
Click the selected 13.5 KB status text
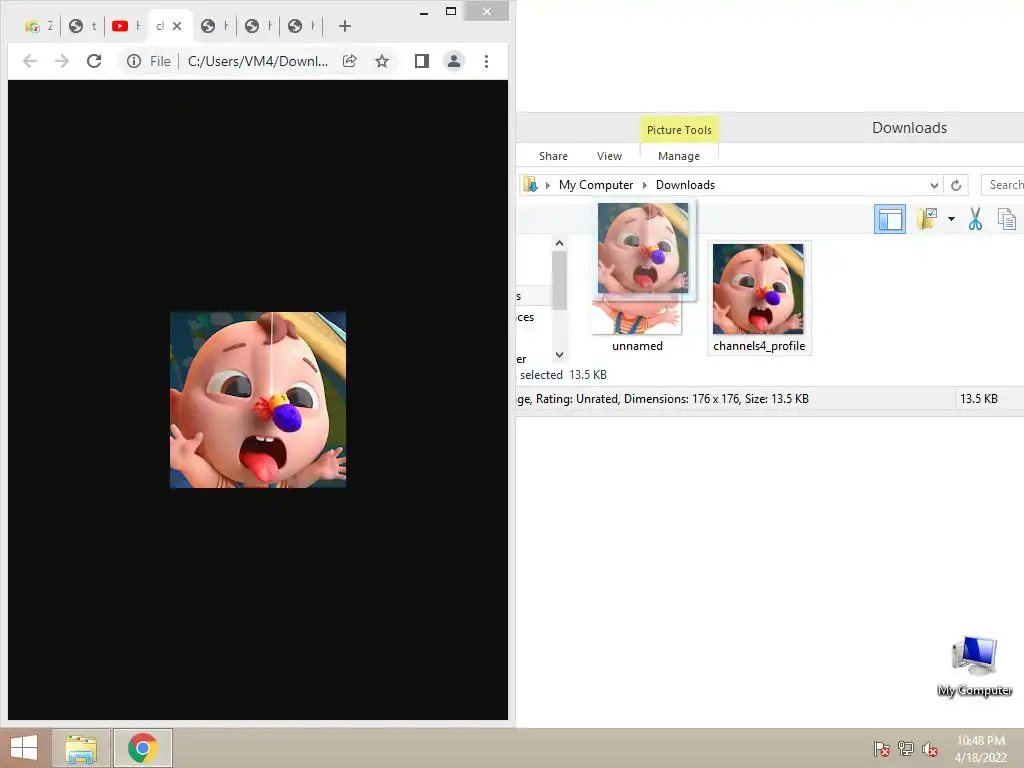(563, 375)
